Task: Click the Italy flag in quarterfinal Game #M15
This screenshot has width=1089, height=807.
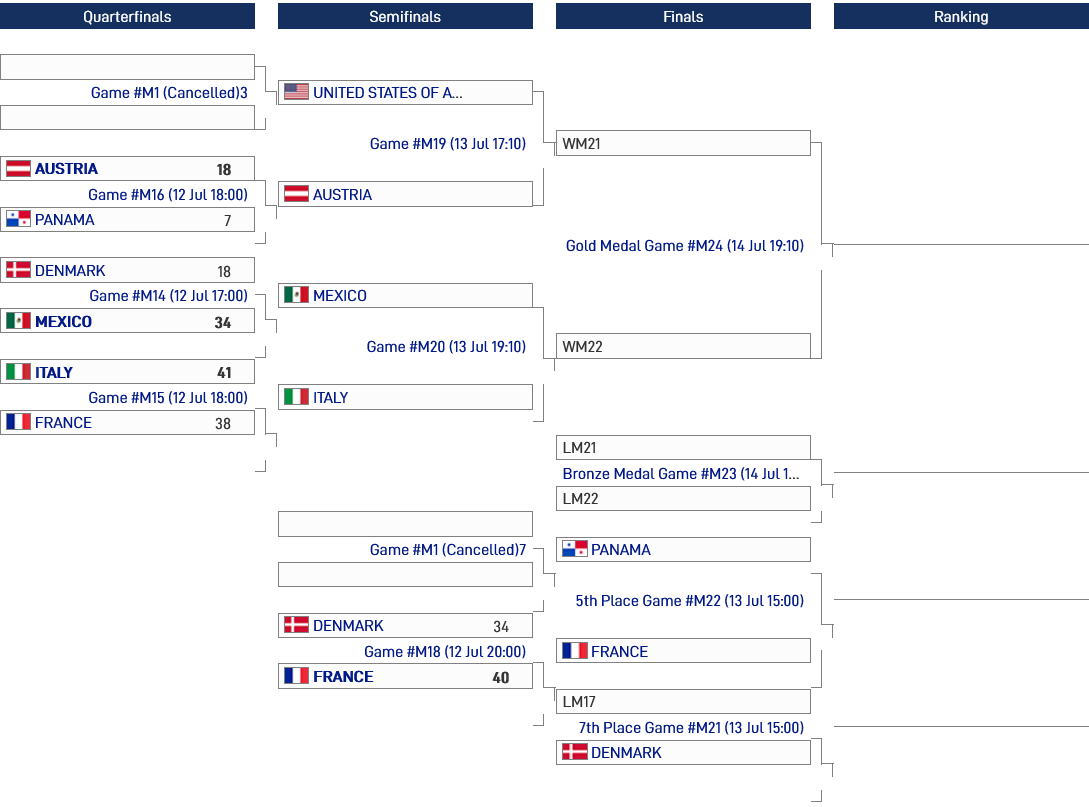Action: tap(18, 372)
